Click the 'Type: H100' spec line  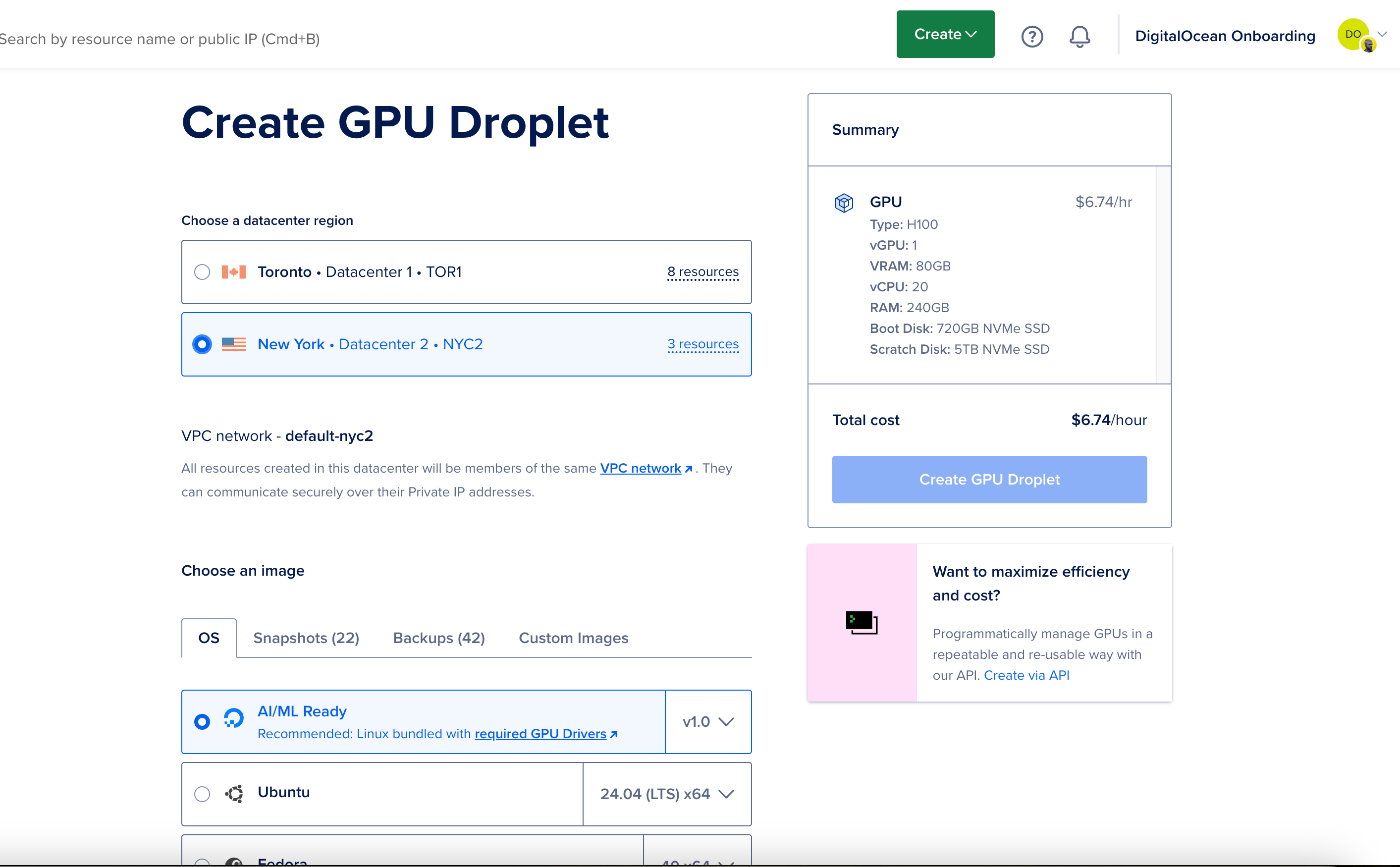904,224
